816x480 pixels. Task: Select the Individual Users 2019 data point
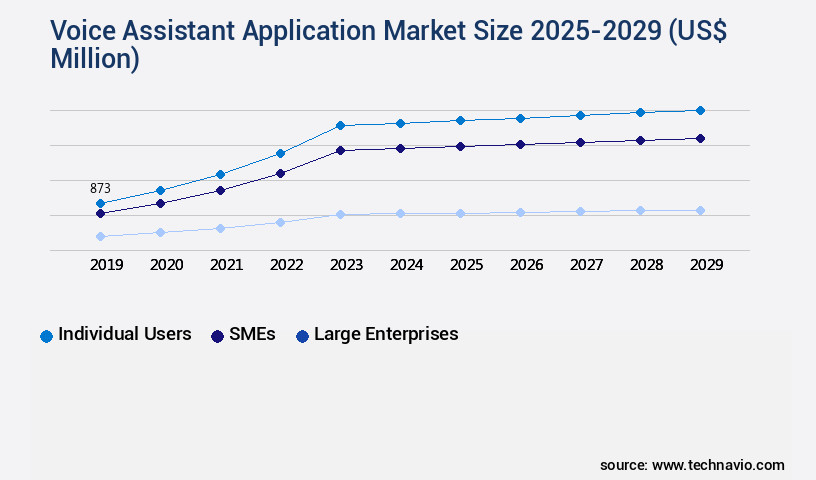tap(100, 203)
